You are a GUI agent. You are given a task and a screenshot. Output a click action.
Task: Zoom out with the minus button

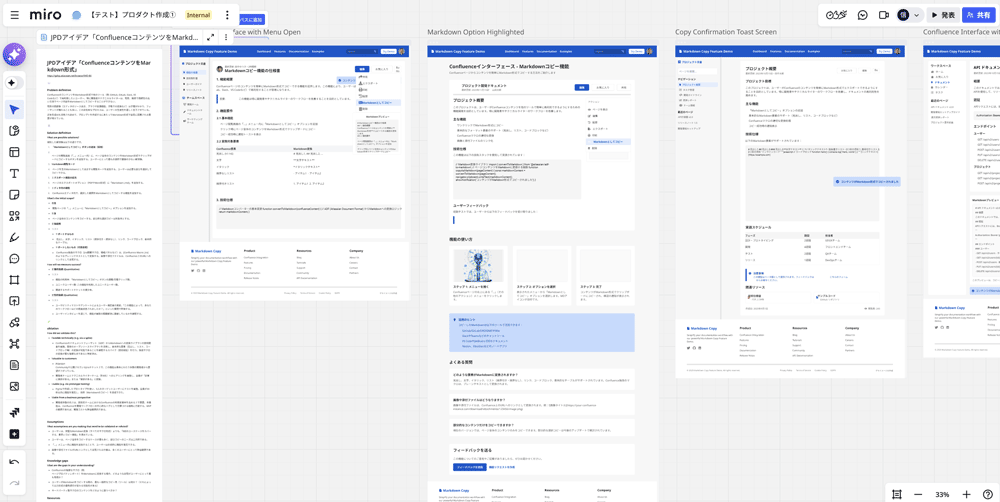pyautogui.click(x=918, y=494)
